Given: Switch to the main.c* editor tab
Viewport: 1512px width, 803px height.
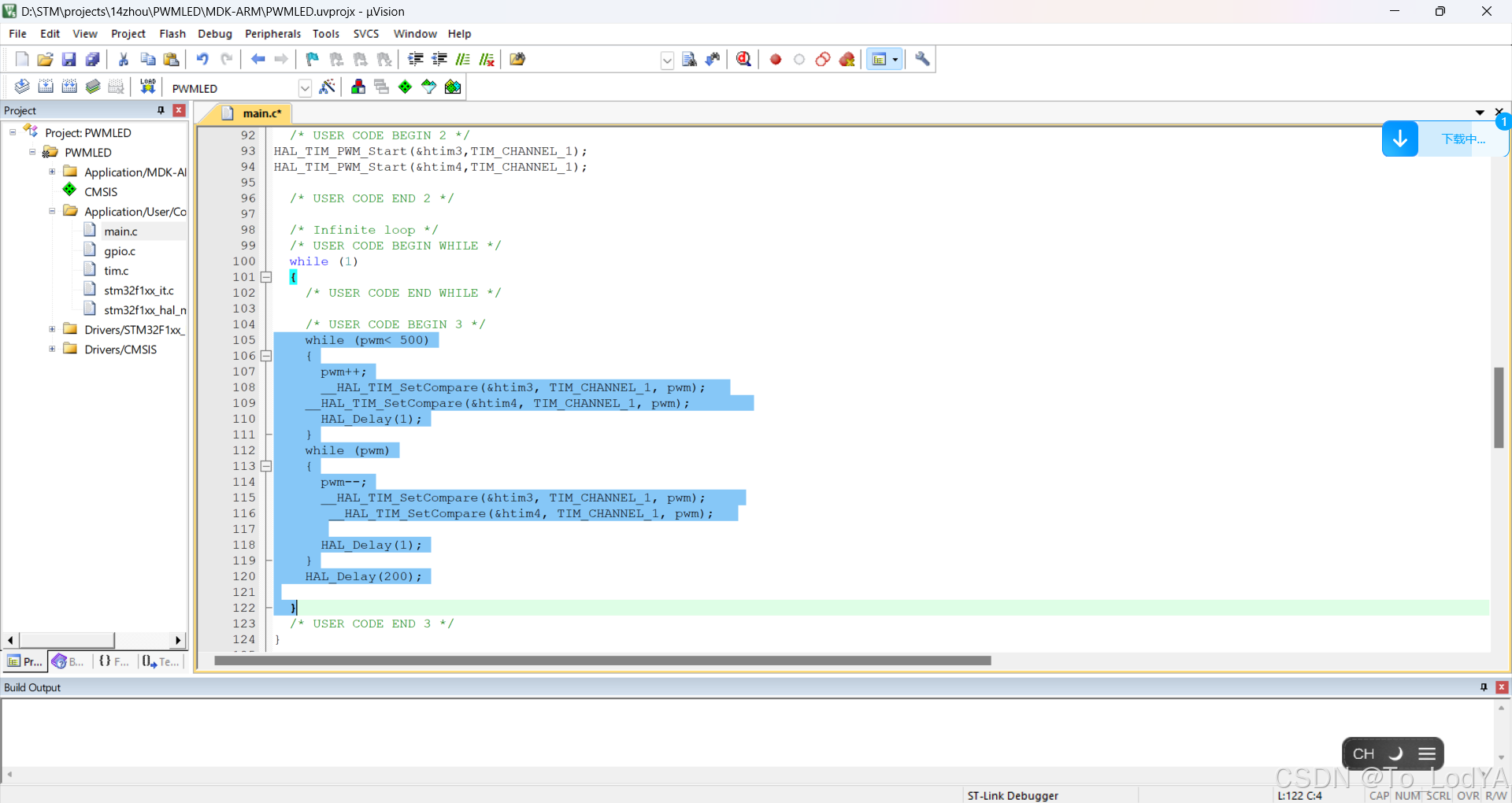Looking at the screenshot, I should 252,113.
